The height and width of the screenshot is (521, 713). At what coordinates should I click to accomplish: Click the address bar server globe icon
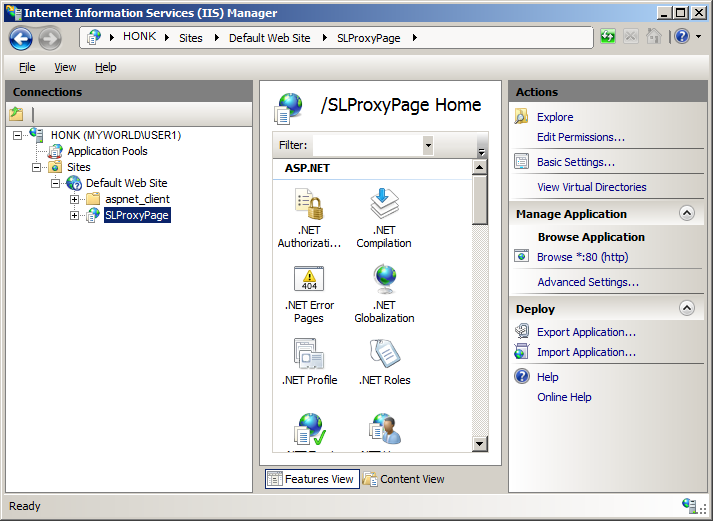94,37
